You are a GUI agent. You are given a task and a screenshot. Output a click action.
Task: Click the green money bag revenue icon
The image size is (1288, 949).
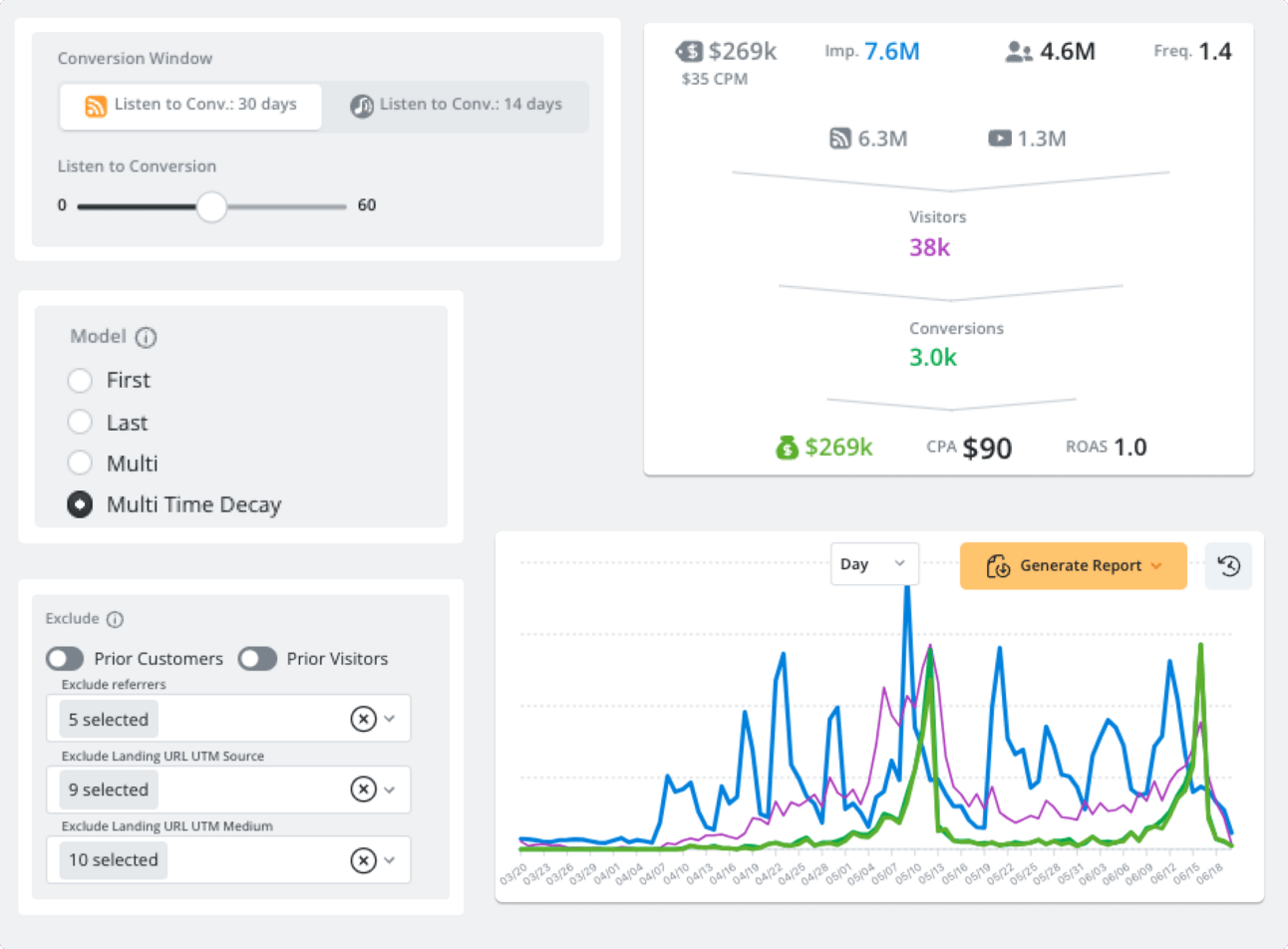pos(788,448)
